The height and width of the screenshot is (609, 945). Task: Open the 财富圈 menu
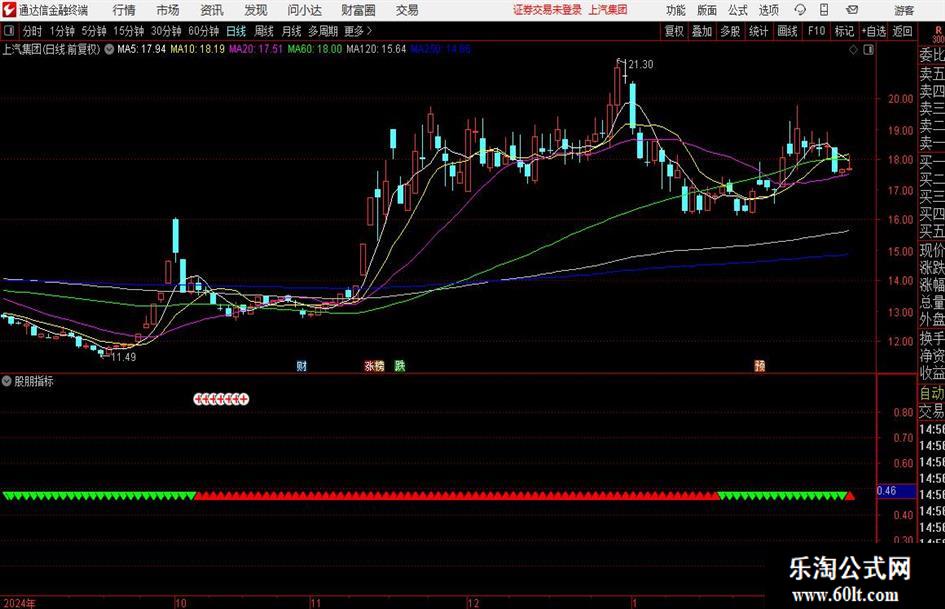pos(359,10)
